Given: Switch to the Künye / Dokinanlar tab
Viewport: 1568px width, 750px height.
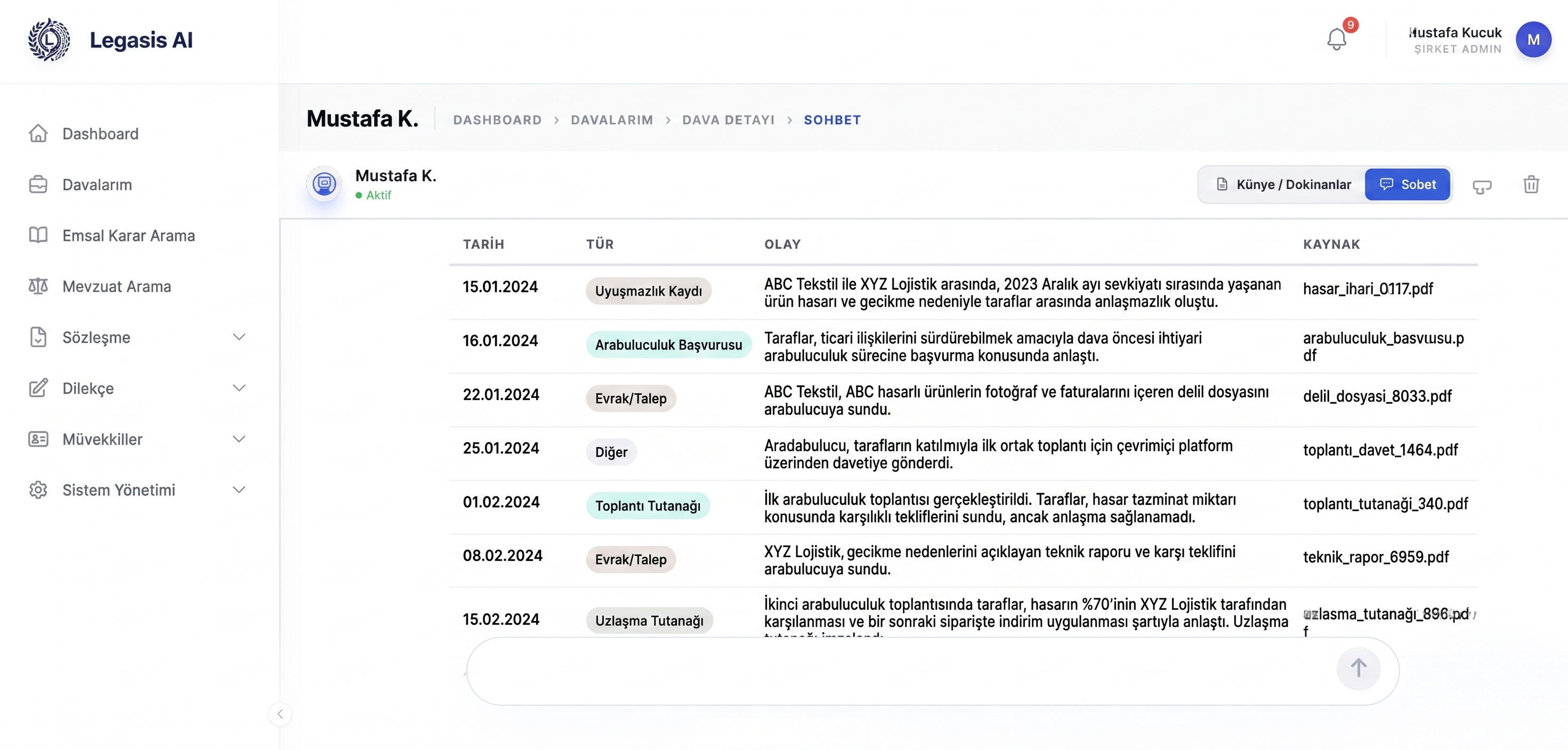Looking at the screenshot, I should pyautogui.click(x=1284, y=184).
